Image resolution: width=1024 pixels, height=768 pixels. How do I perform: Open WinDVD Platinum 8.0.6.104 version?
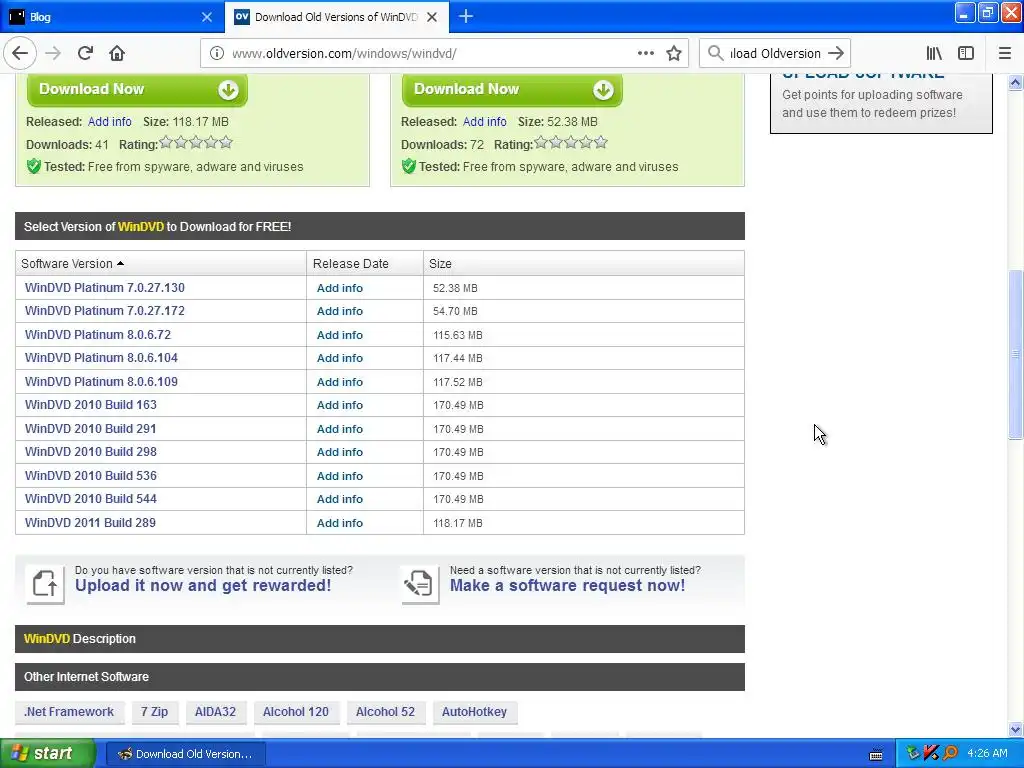[101, 358]
